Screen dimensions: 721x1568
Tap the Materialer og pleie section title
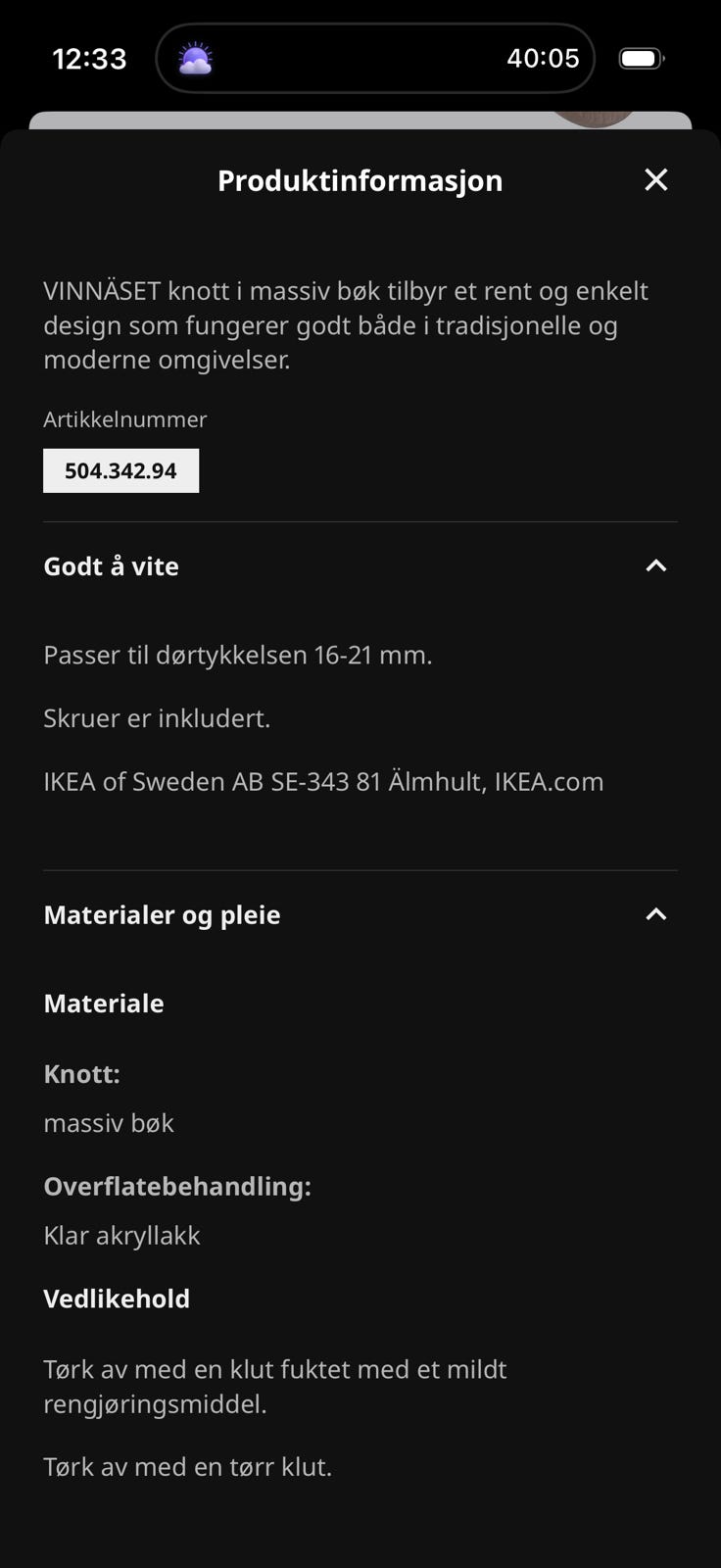(x=163, y=915)
